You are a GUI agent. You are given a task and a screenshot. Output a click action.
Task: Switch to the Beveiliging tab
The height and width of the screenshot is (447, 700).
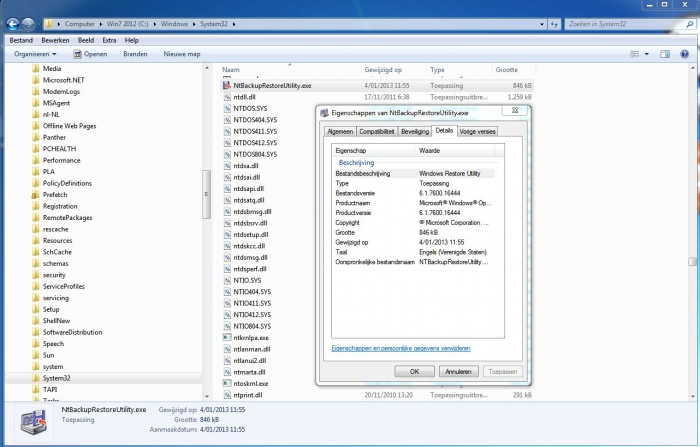pyautogui.click(x=415, y=131)
